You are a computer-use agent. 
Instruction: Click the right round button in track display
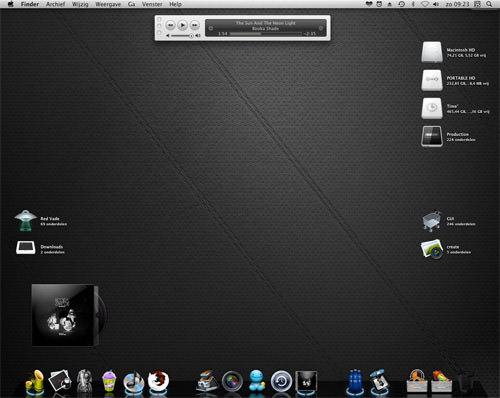[x=321, y=28]
